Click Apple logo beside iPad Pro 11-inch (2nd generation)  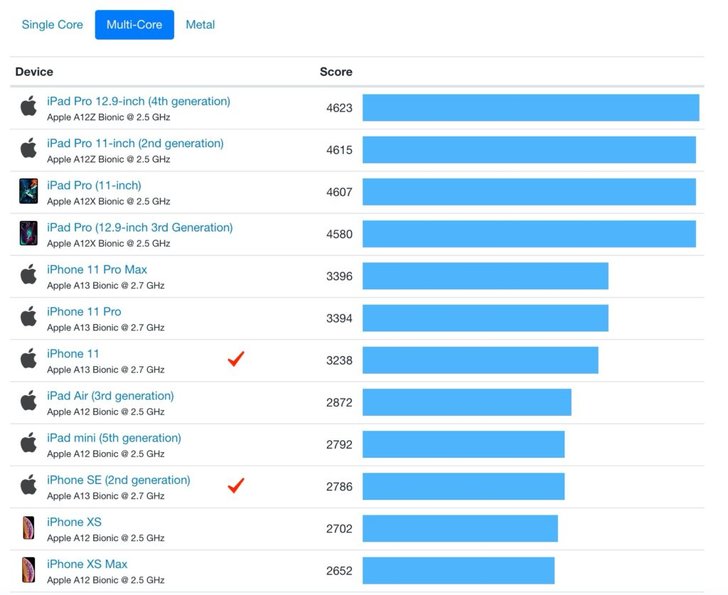coord(28,148)
